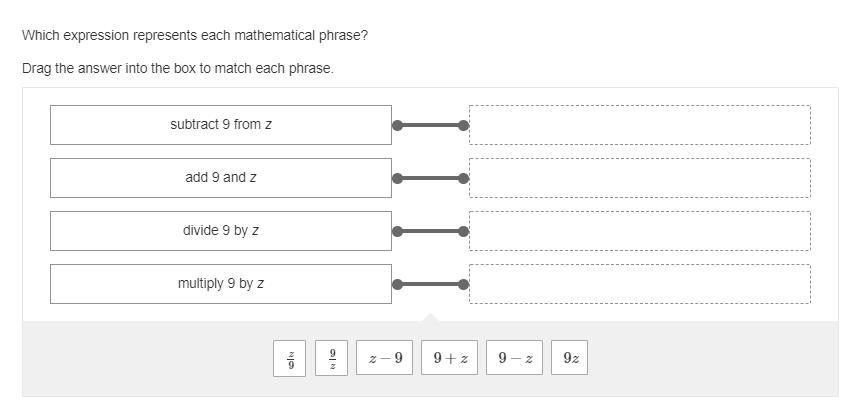Image resolution: width=862 pixels, height=410 pixels.
Task: Focus the empty answer box for "multiply 9 by z"
Action: pyautogui.click(x=639, y=284)
